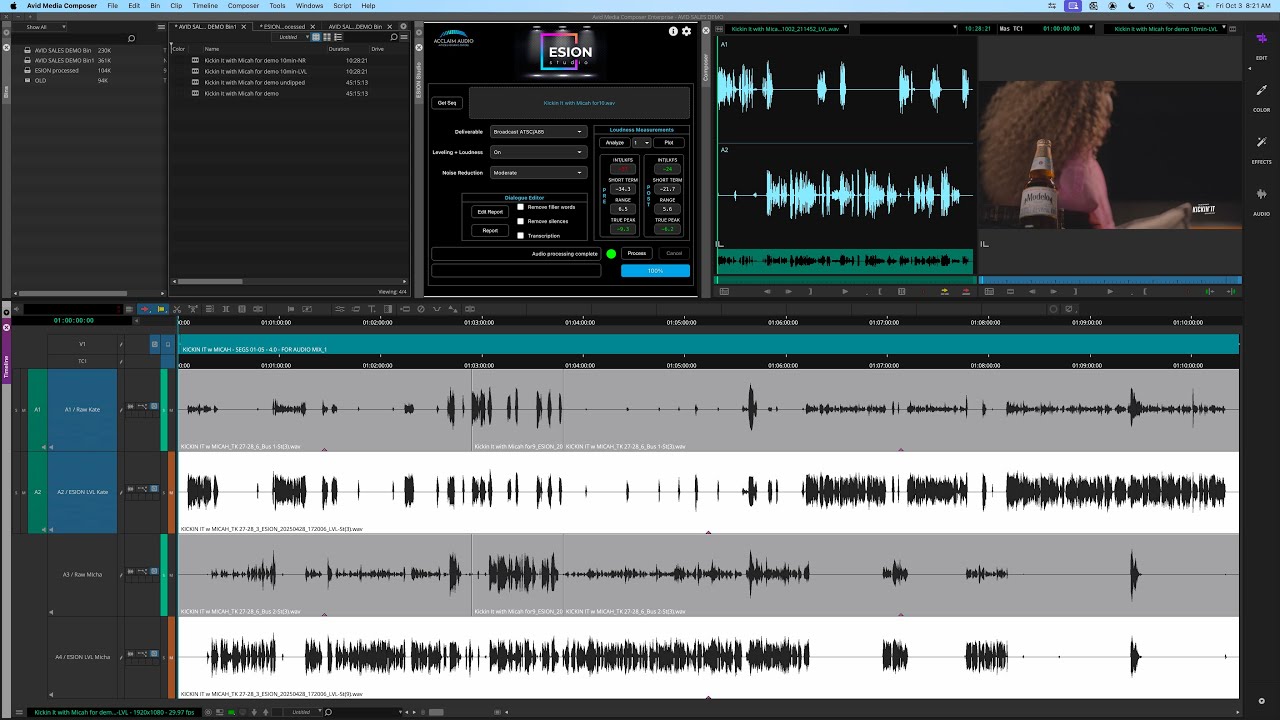Click the yellow splice-in arrow
The image size is (1280, 720).
click(944, 292)
